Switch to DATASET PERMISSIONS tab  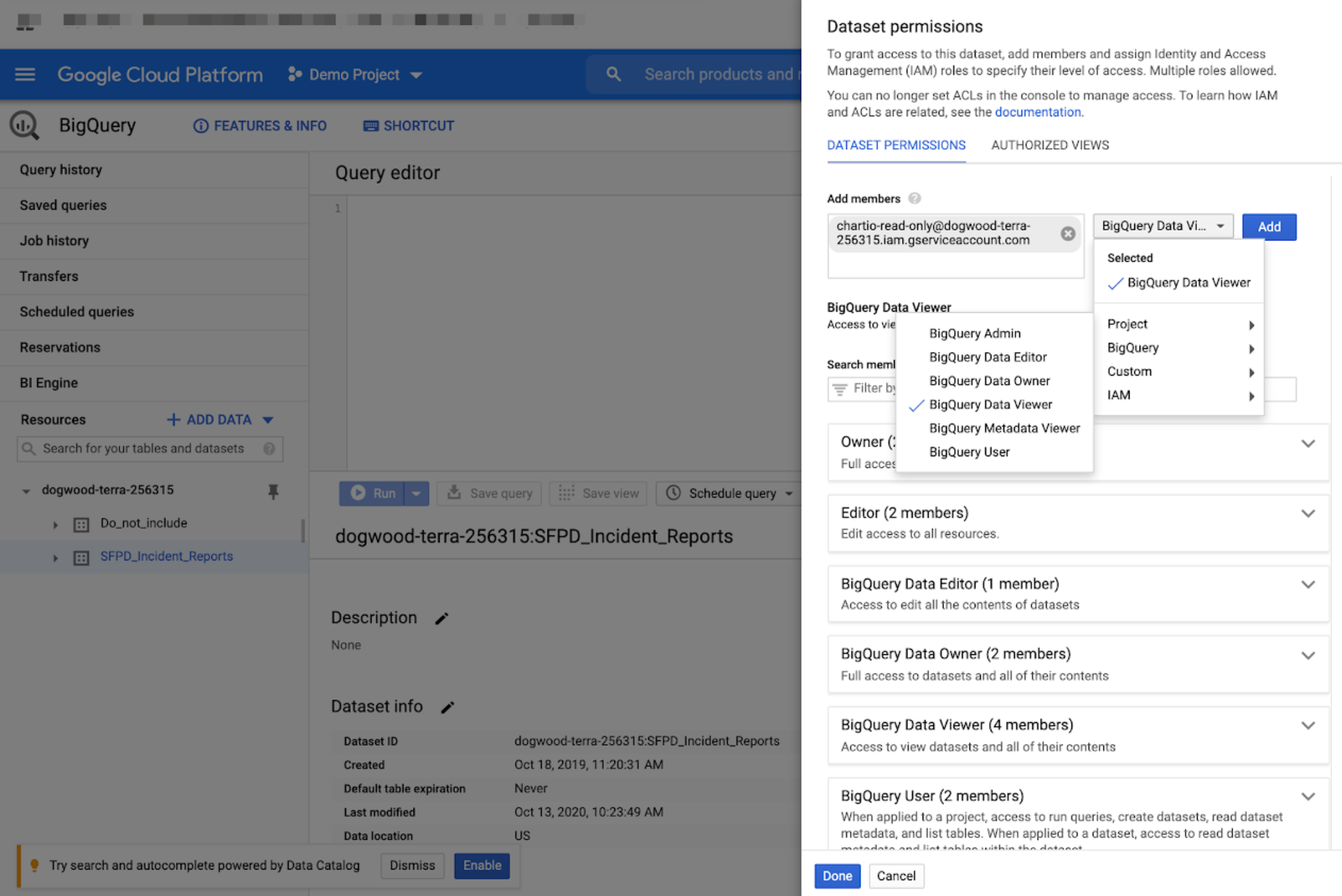click(896, 145)
